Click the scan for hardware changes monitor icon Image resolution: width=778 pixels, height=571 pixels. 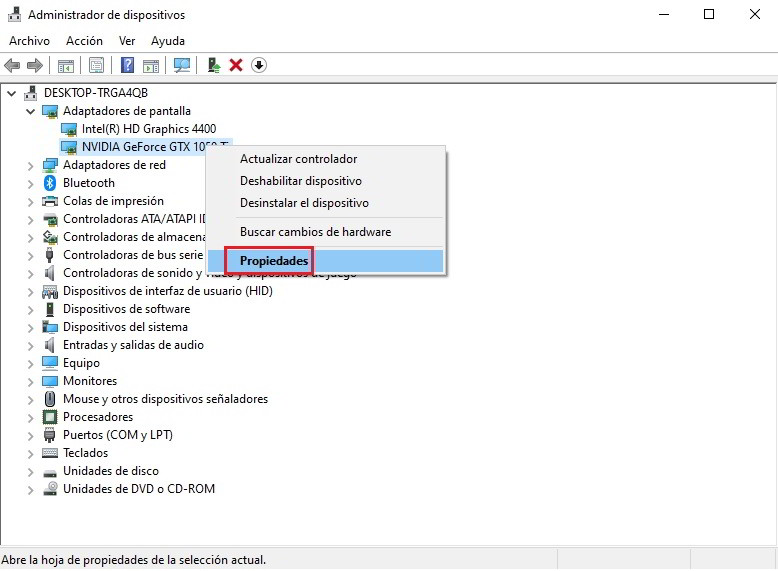click(x=181, y=66)
